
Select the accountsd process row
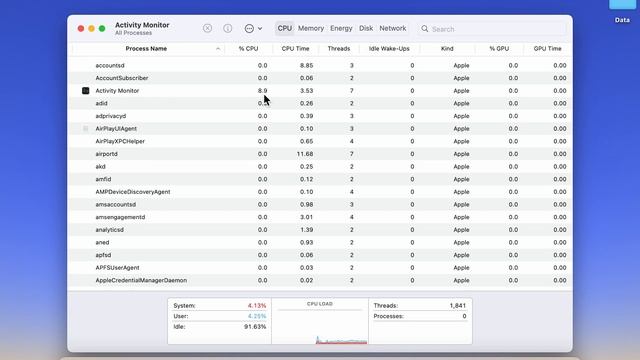(320, 65)
